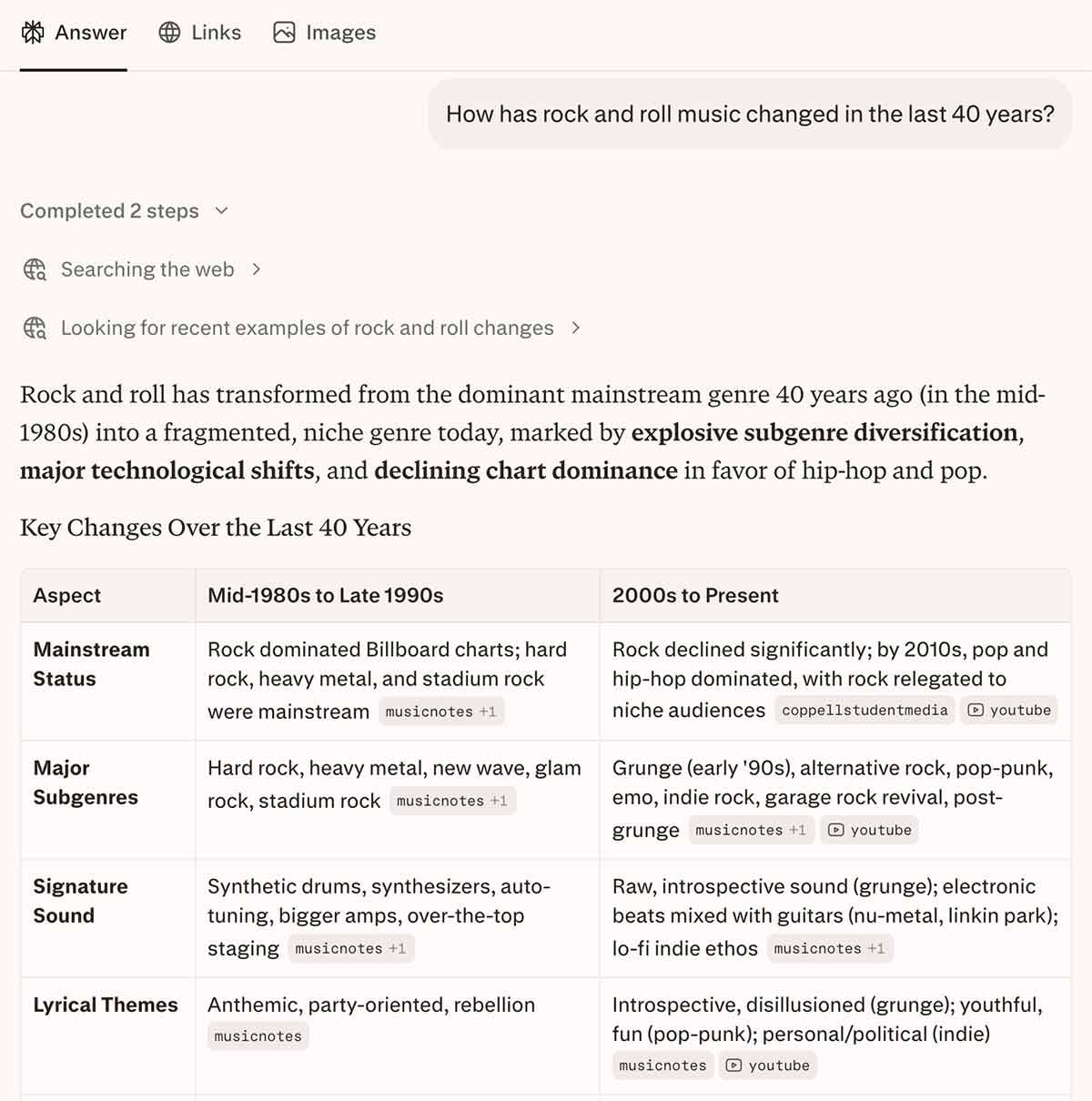Expand the Searching the web step arrow
Screen dimensions: 1092x1101
click(257, 269)
